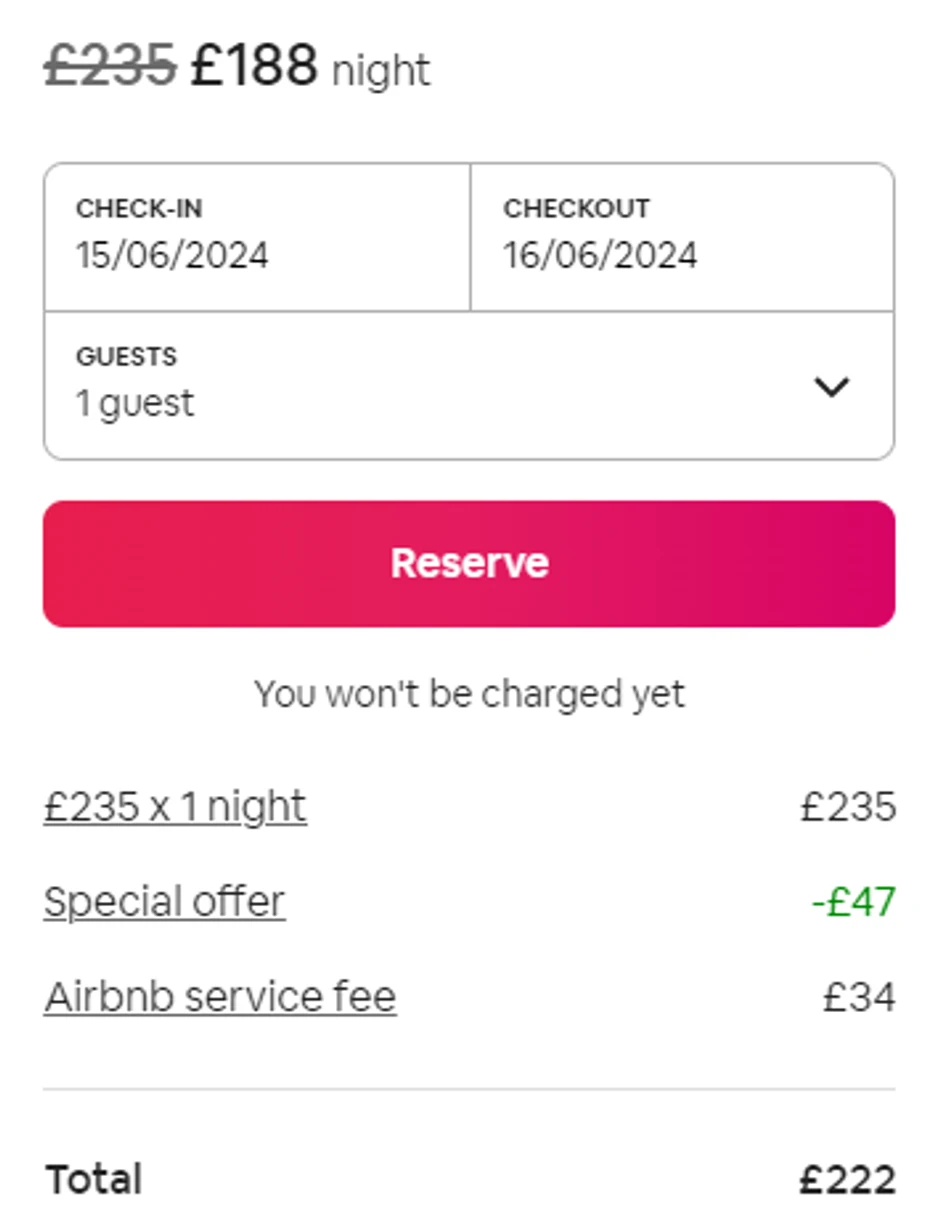Viewport: 940px width, 1225px height.
Task: Open the checkout date 16/06/2024 field
Action: point(600,255)
